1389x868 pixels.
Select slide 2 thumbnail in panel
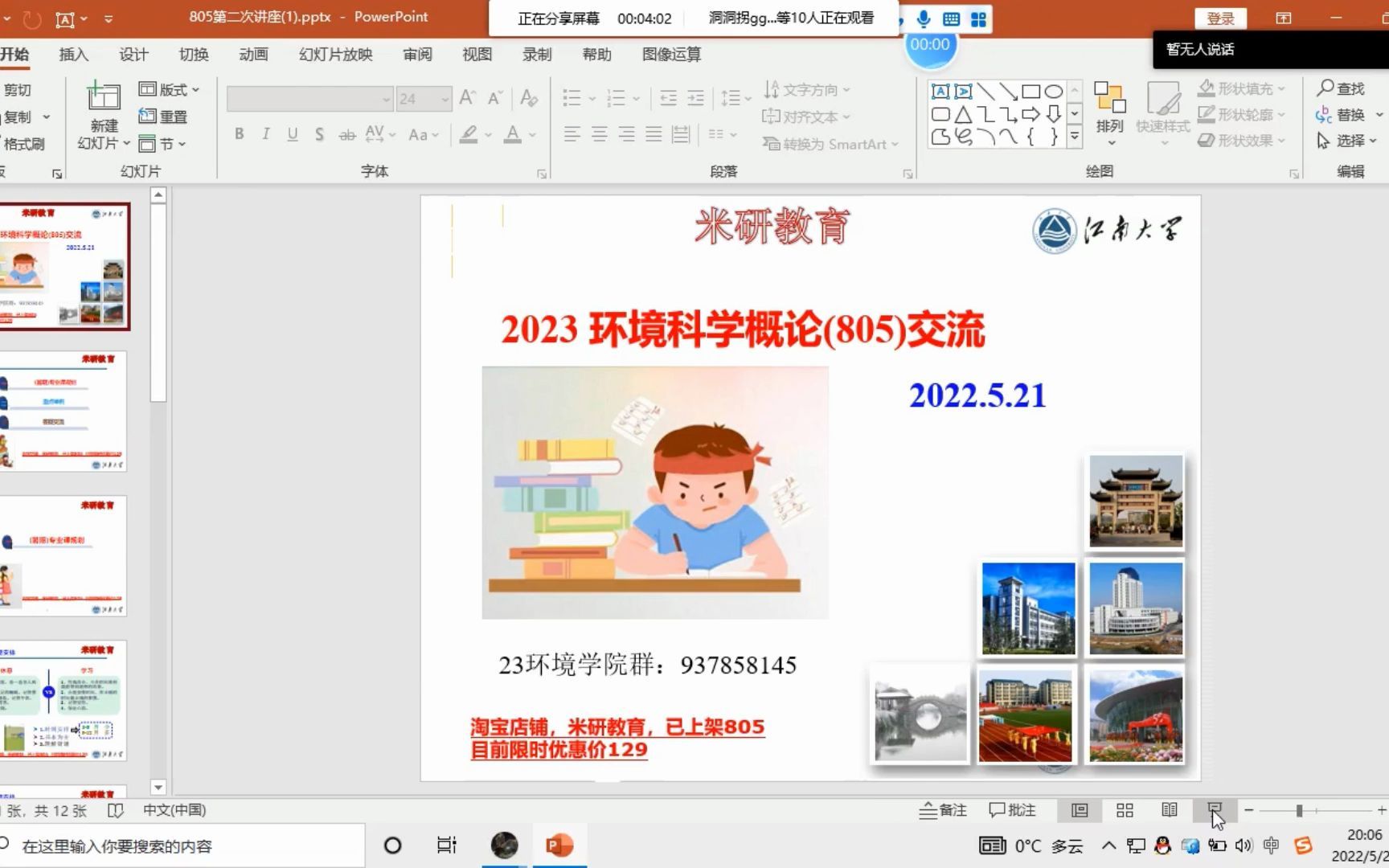coord(64,411)
